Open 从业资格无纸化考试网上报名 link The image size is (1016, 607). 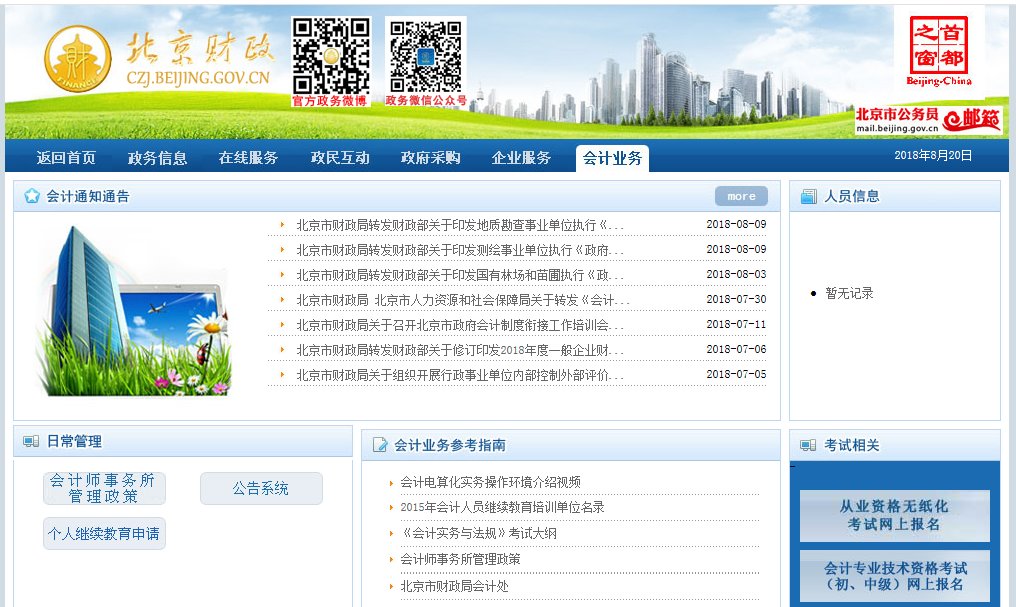click(x=895, y=515)
